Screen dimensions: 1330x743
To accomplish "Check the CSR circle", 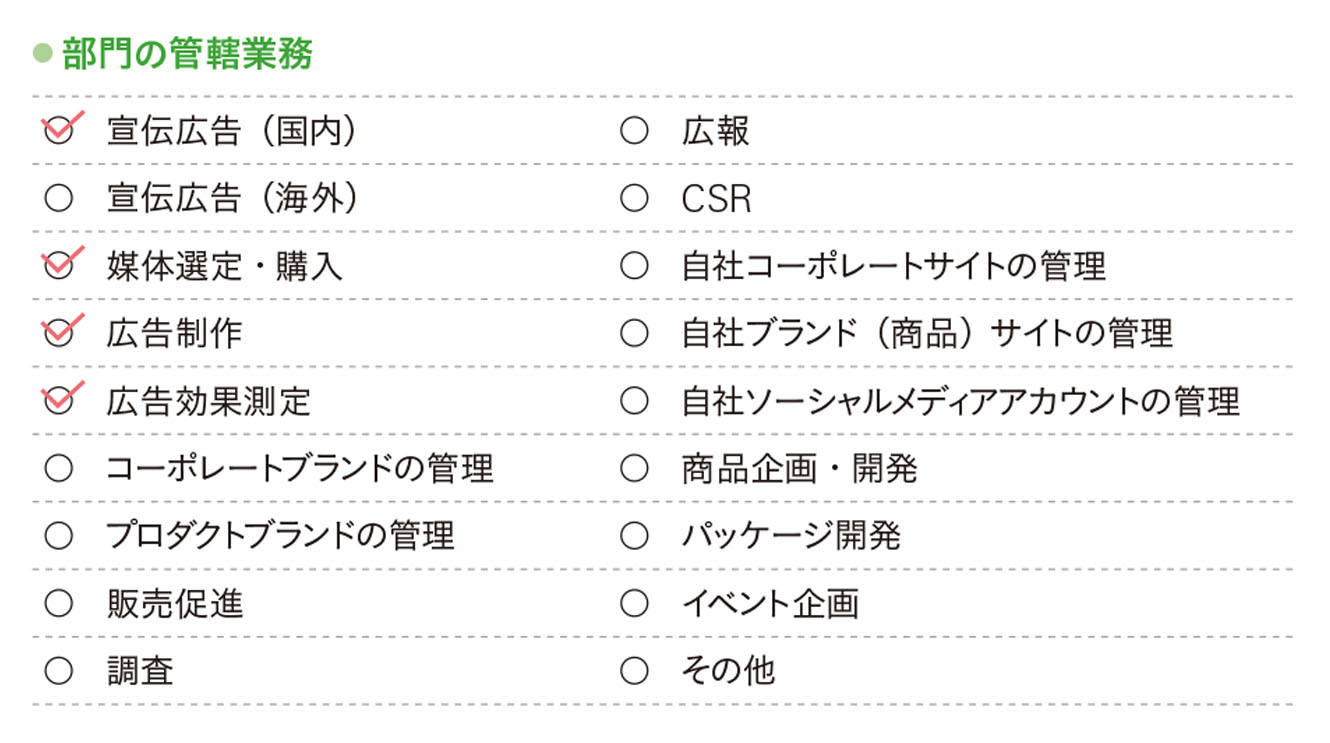I will click(x=634, y=198).
